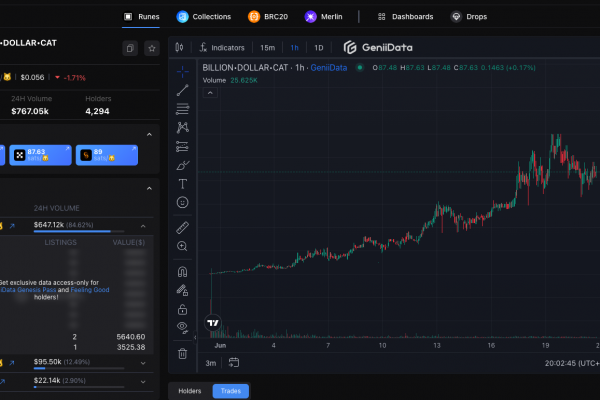Screen dimensions: 600x400
Task: Follow the Feeling Good link
Action: (90, 290)
